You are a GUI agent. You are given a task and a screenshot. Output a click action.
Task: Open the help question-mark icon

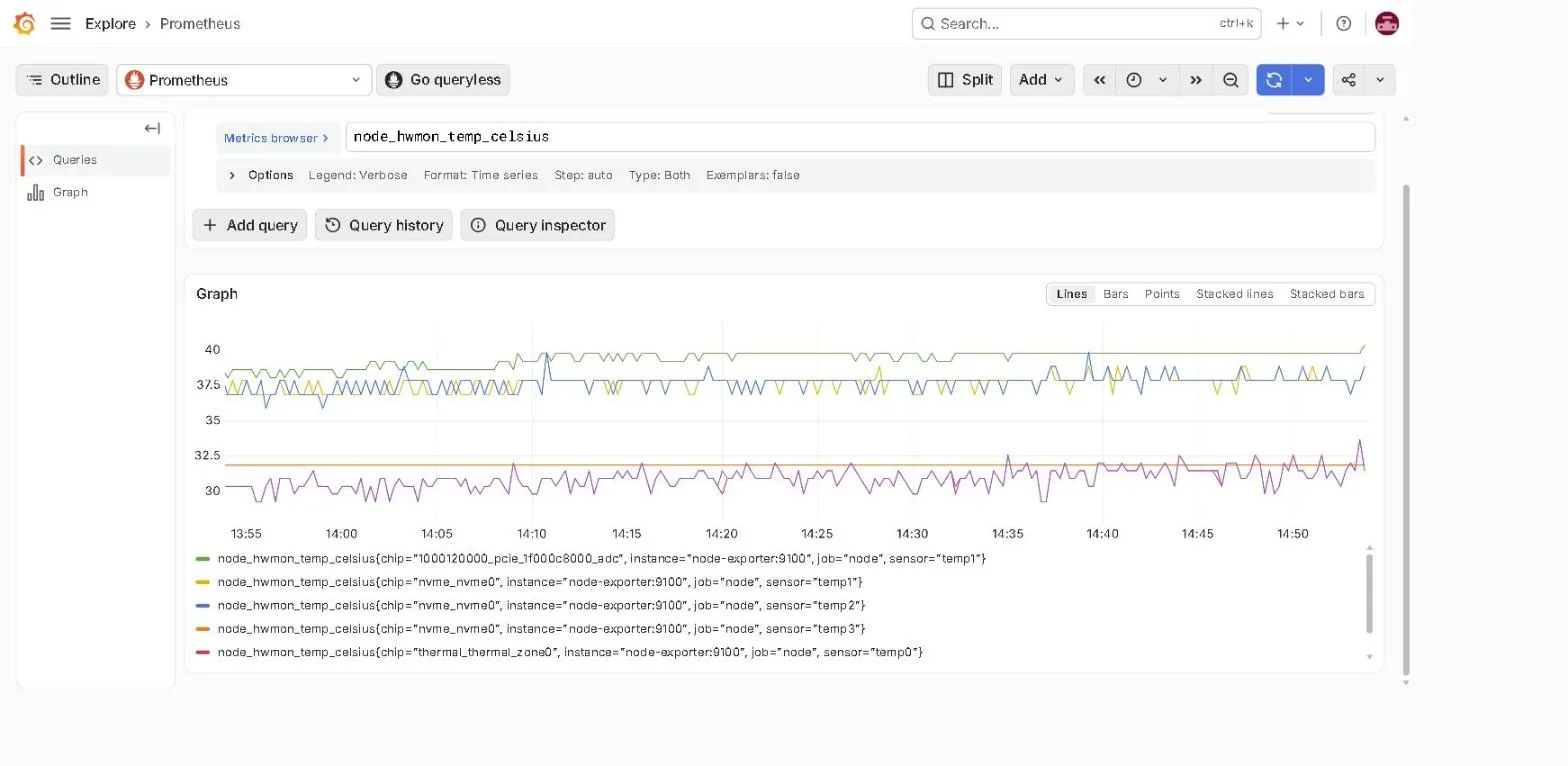pyautogui.click(x=1344, y=23)
